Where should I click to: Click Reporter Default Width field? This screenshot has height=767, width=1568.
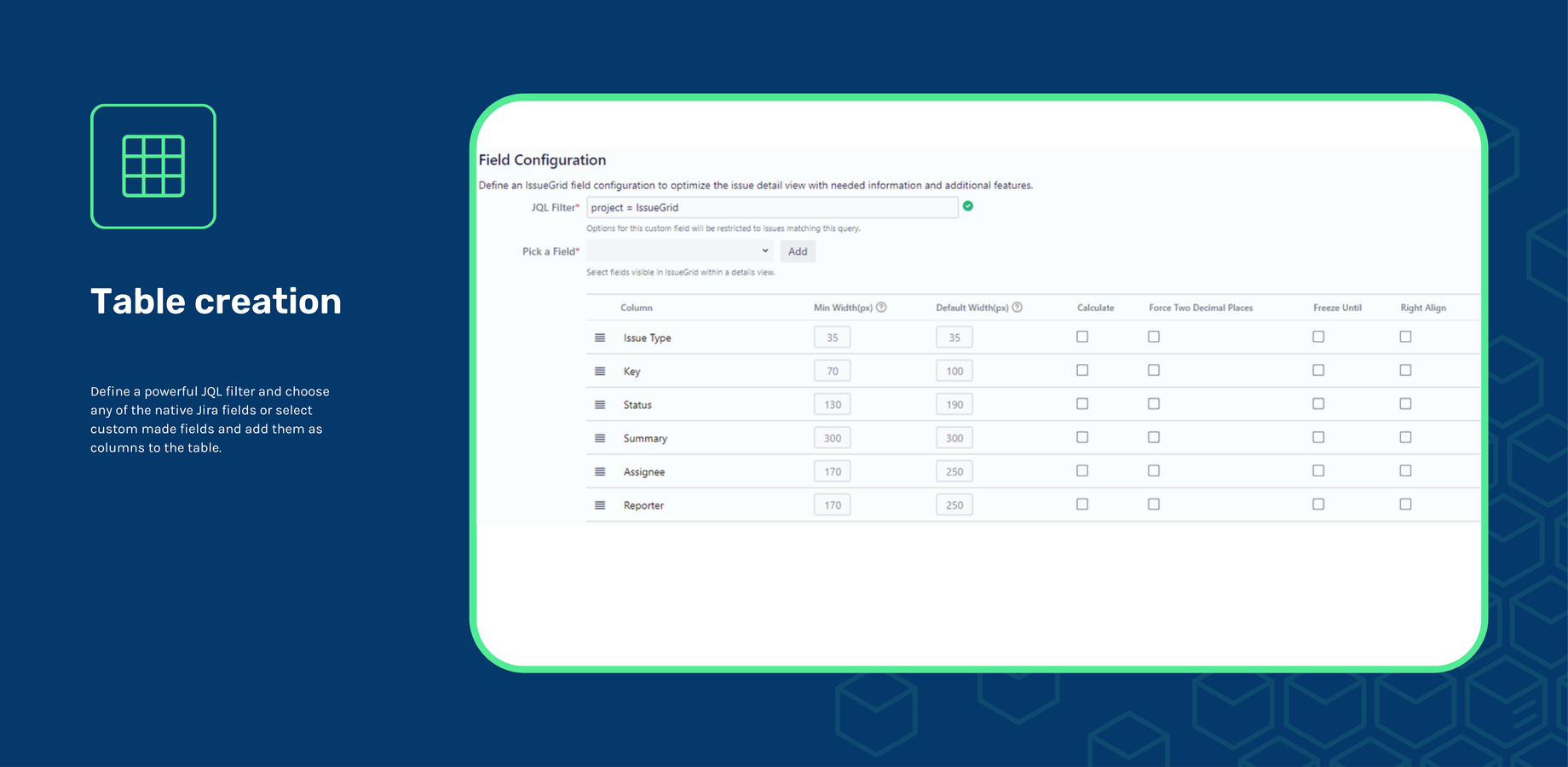pos(954,505)
